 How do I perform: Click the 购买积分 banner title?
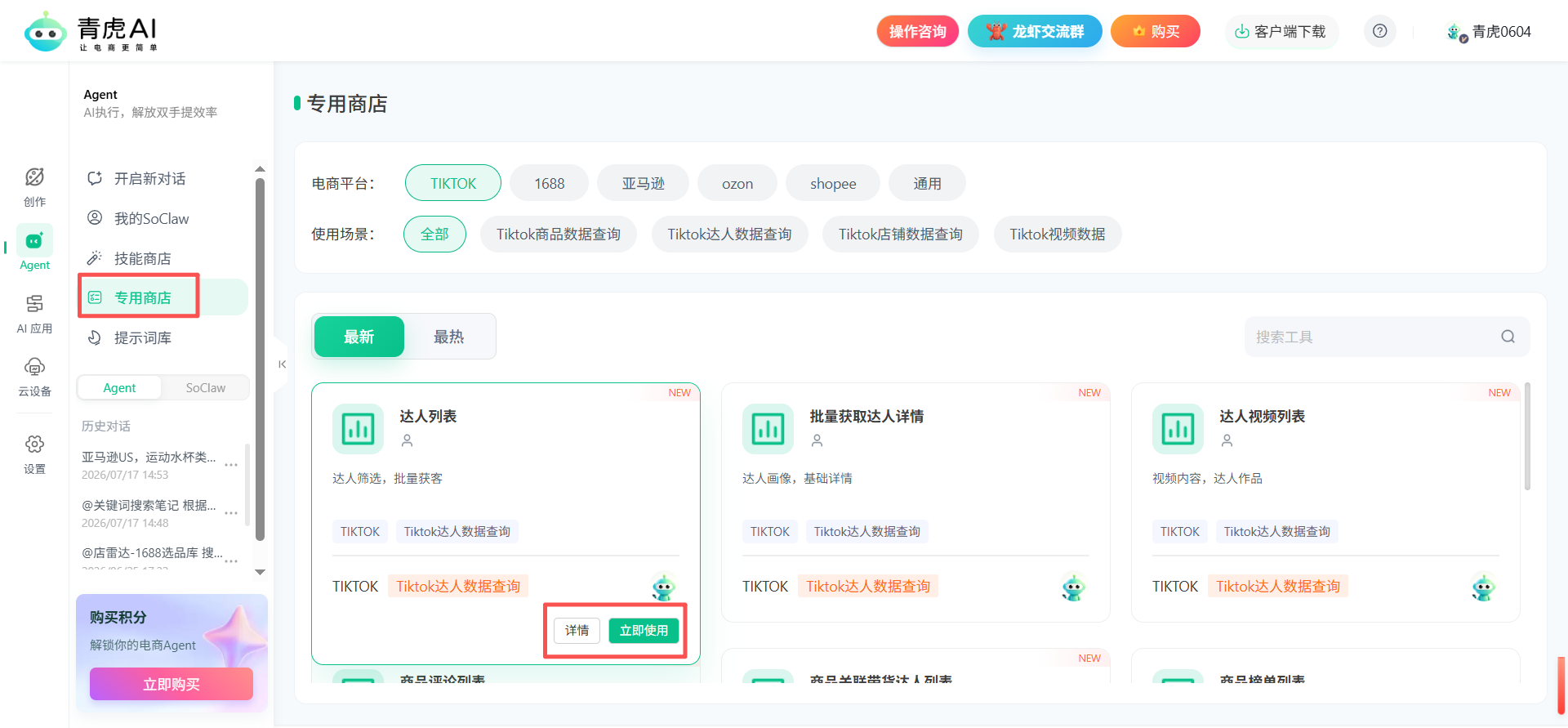coord(118,617)
